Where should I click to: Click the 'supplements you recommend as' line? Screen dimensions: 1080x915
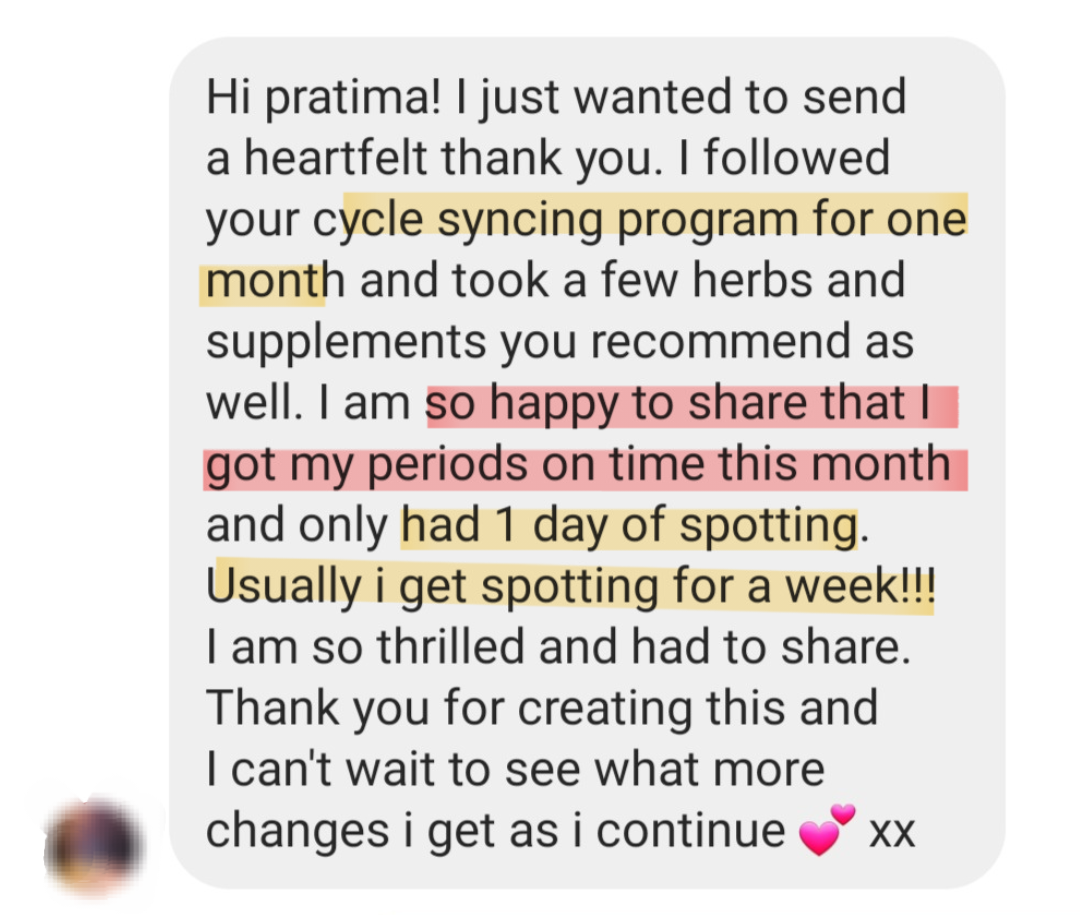click(559, 342)
